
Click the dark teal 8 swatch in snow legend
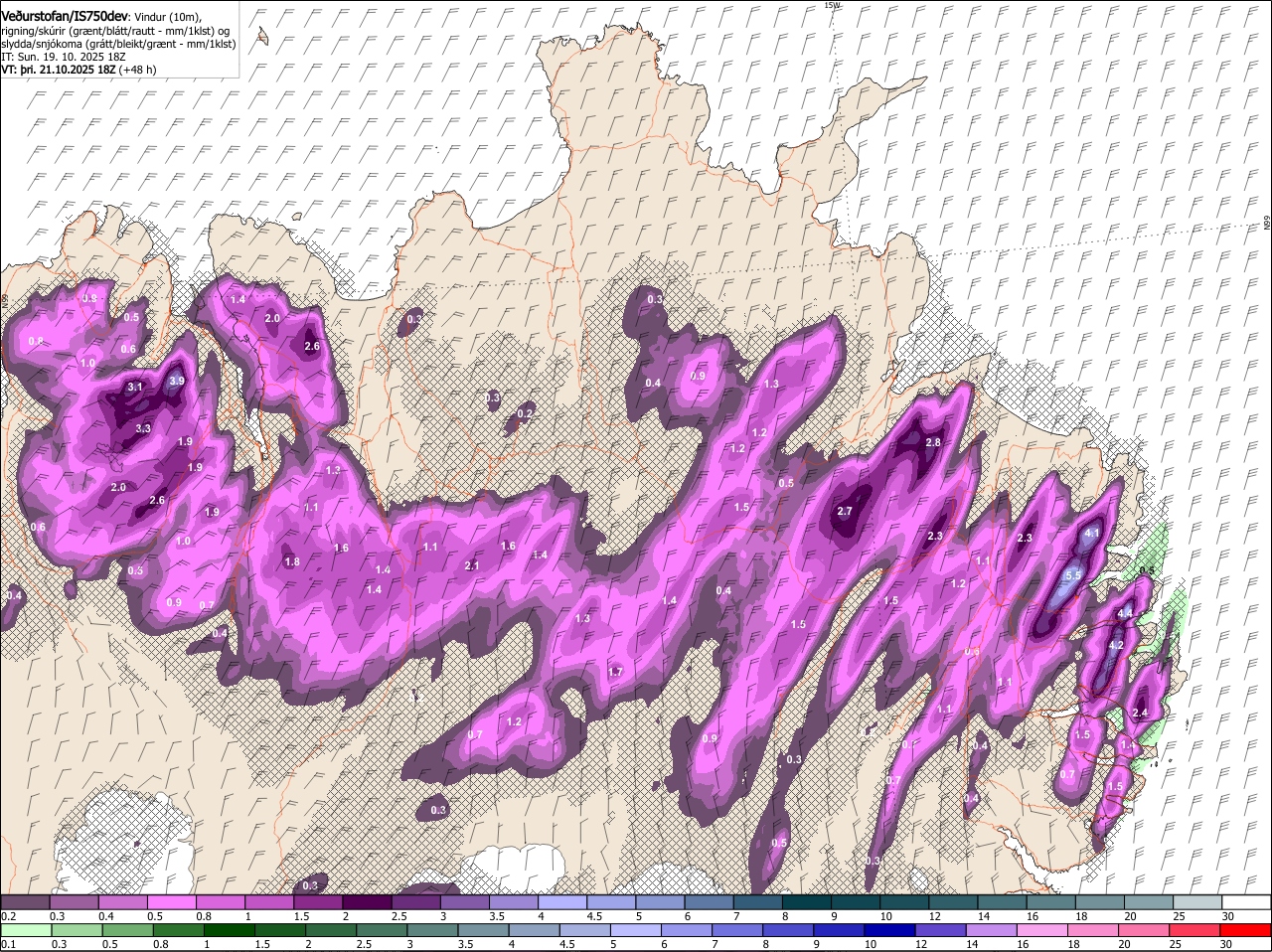tap(806, 902)
